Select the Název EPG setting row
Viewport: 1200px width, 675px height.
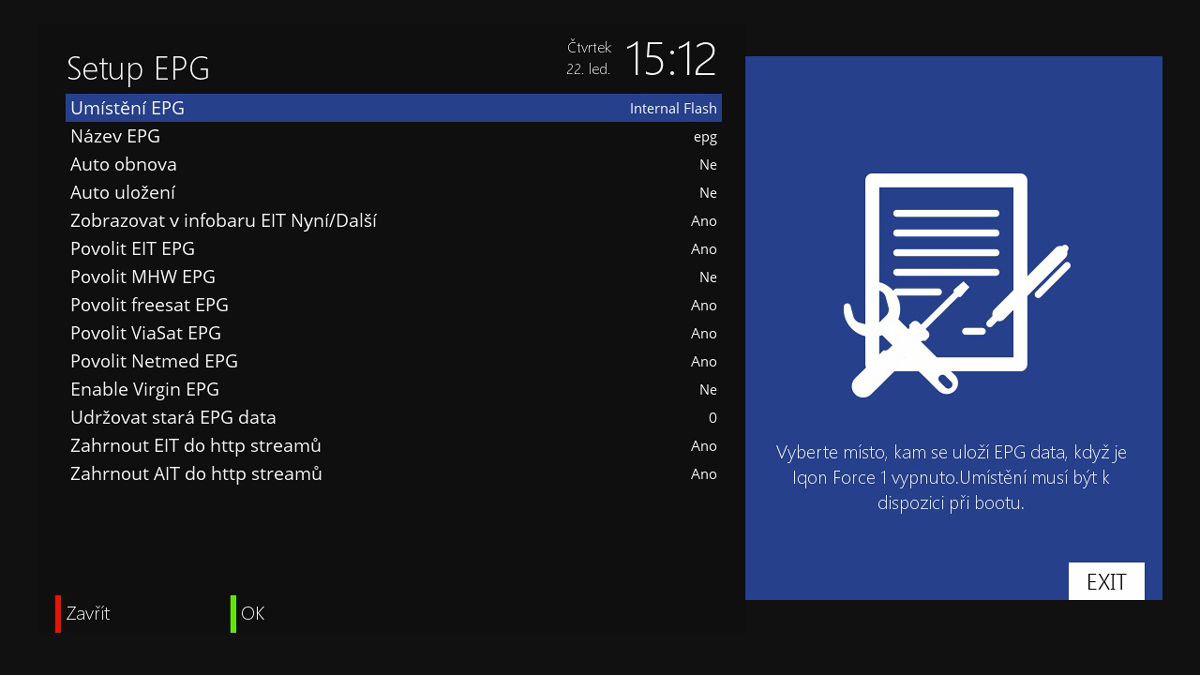tap(394, 136)
